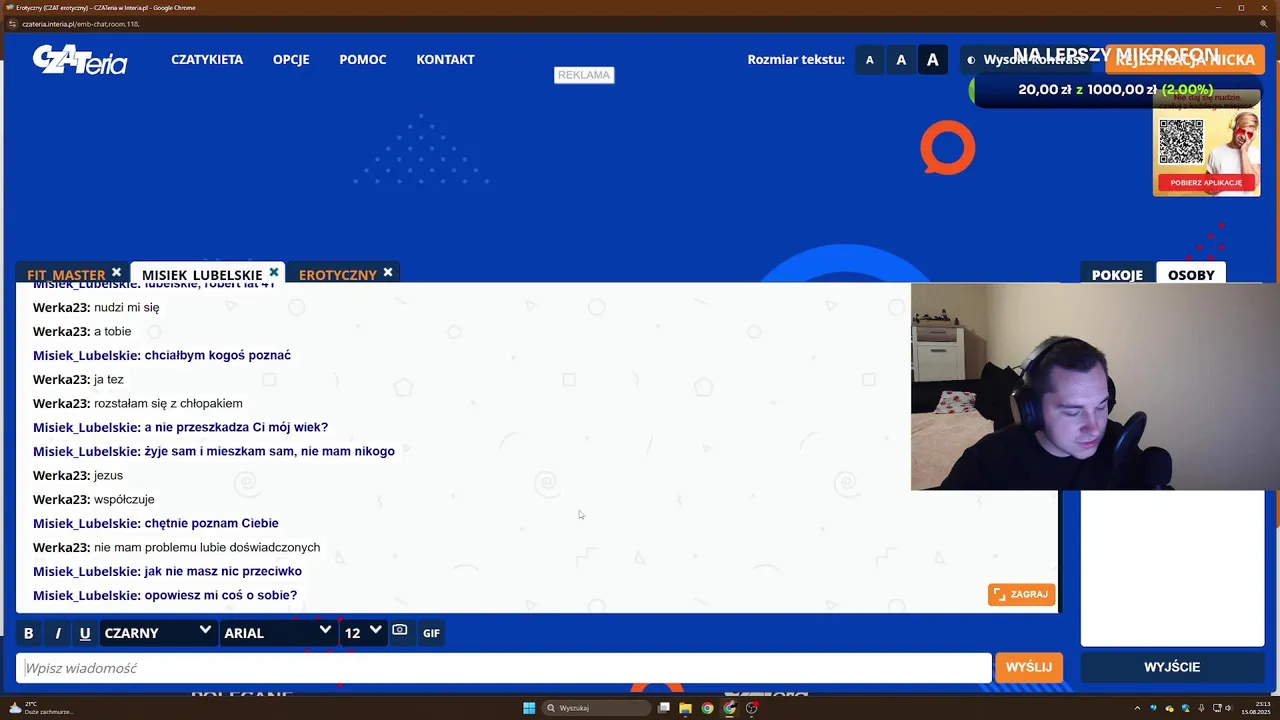Open the OSOBY tab

point(1191,275)
